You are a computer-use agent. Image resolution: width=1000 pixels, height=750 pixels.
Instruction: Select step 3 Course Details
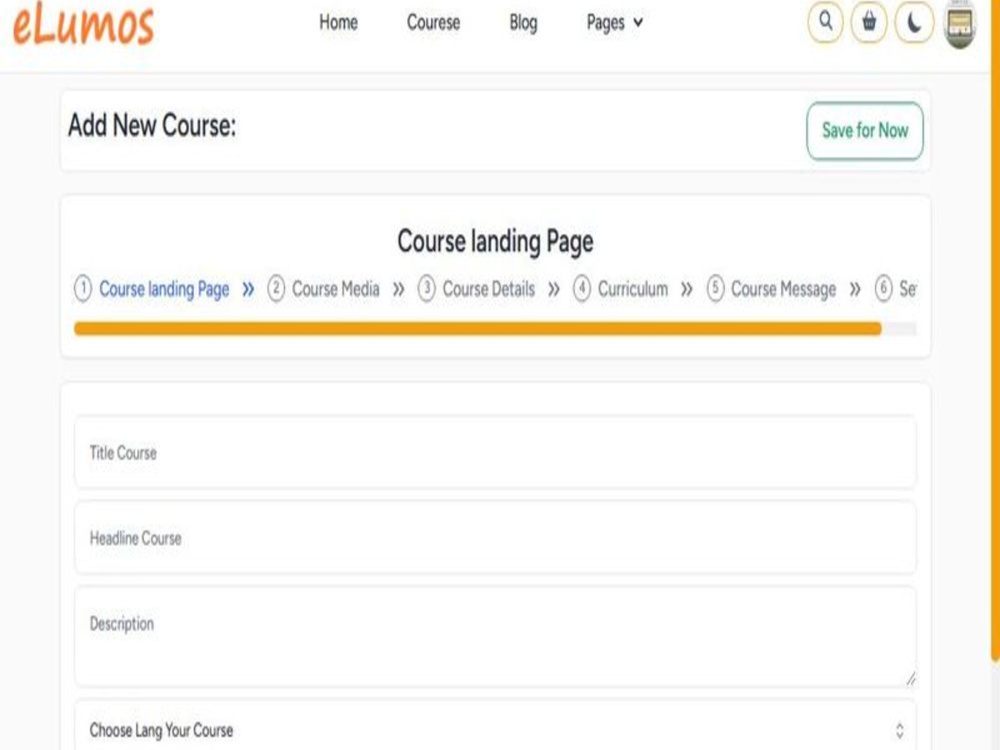click(x=476, y=289)
